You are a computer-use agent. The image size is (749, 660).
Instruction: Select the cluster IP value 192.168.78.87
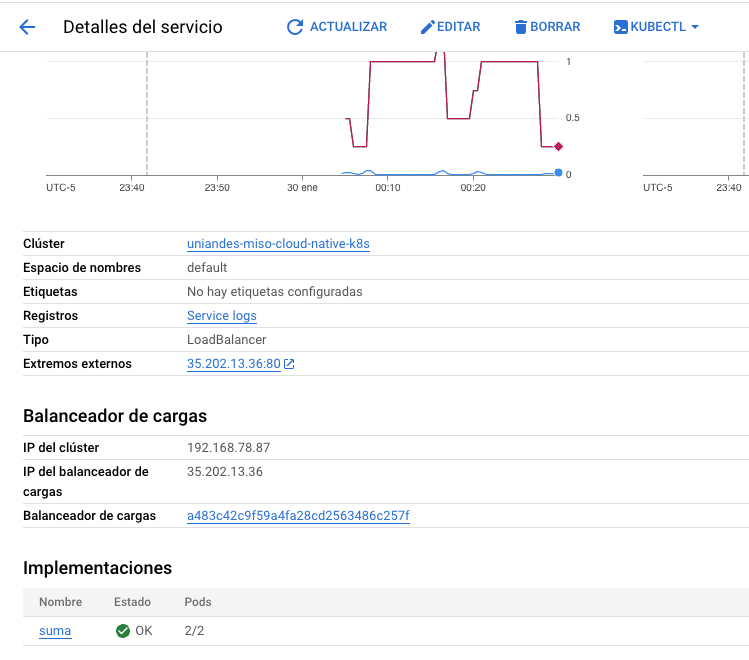pos(228,447)
